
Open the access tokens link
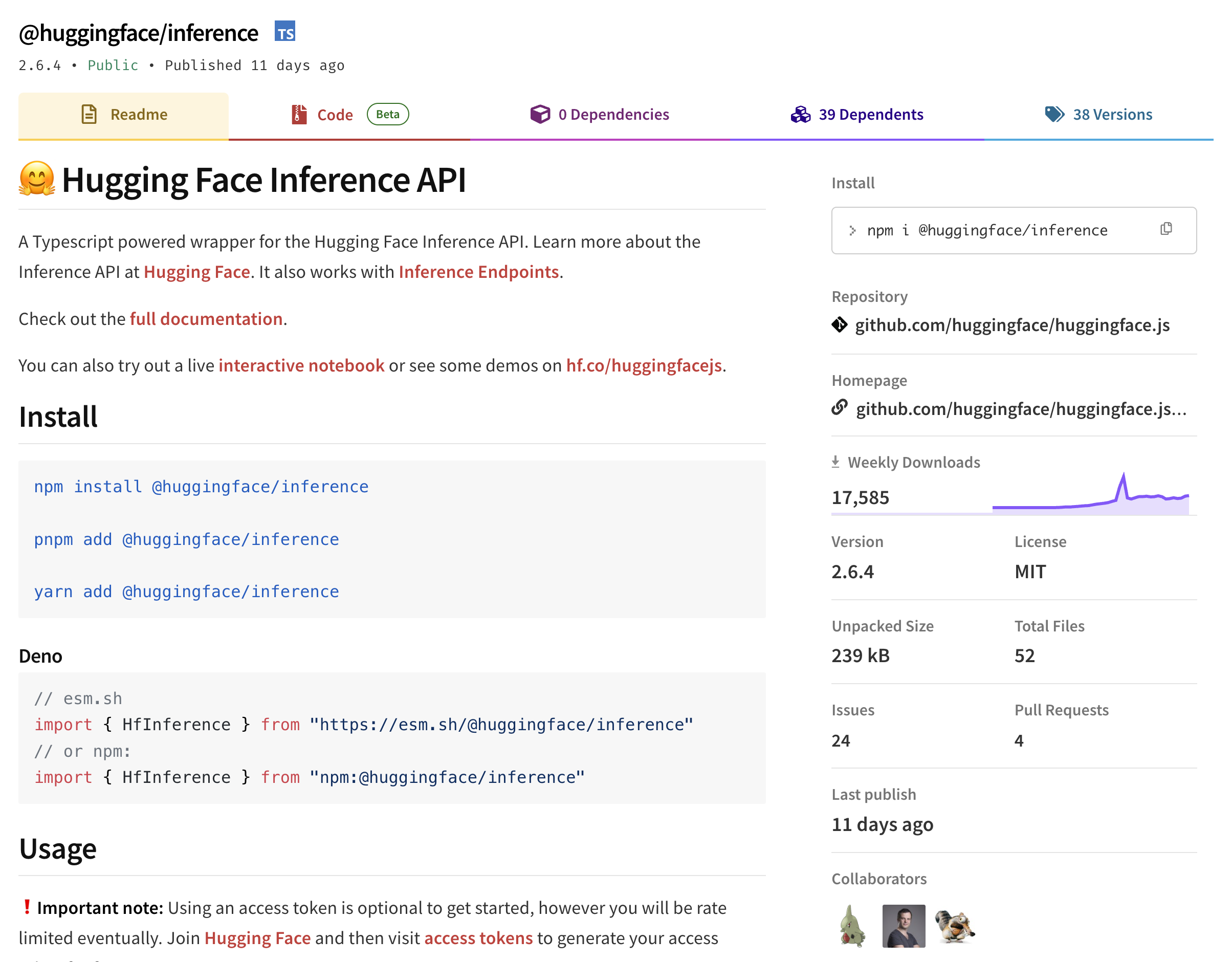(478, 938)
